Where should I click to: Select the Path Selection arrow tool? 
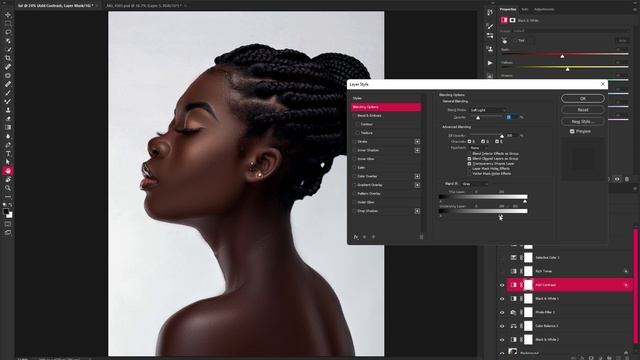8,162
